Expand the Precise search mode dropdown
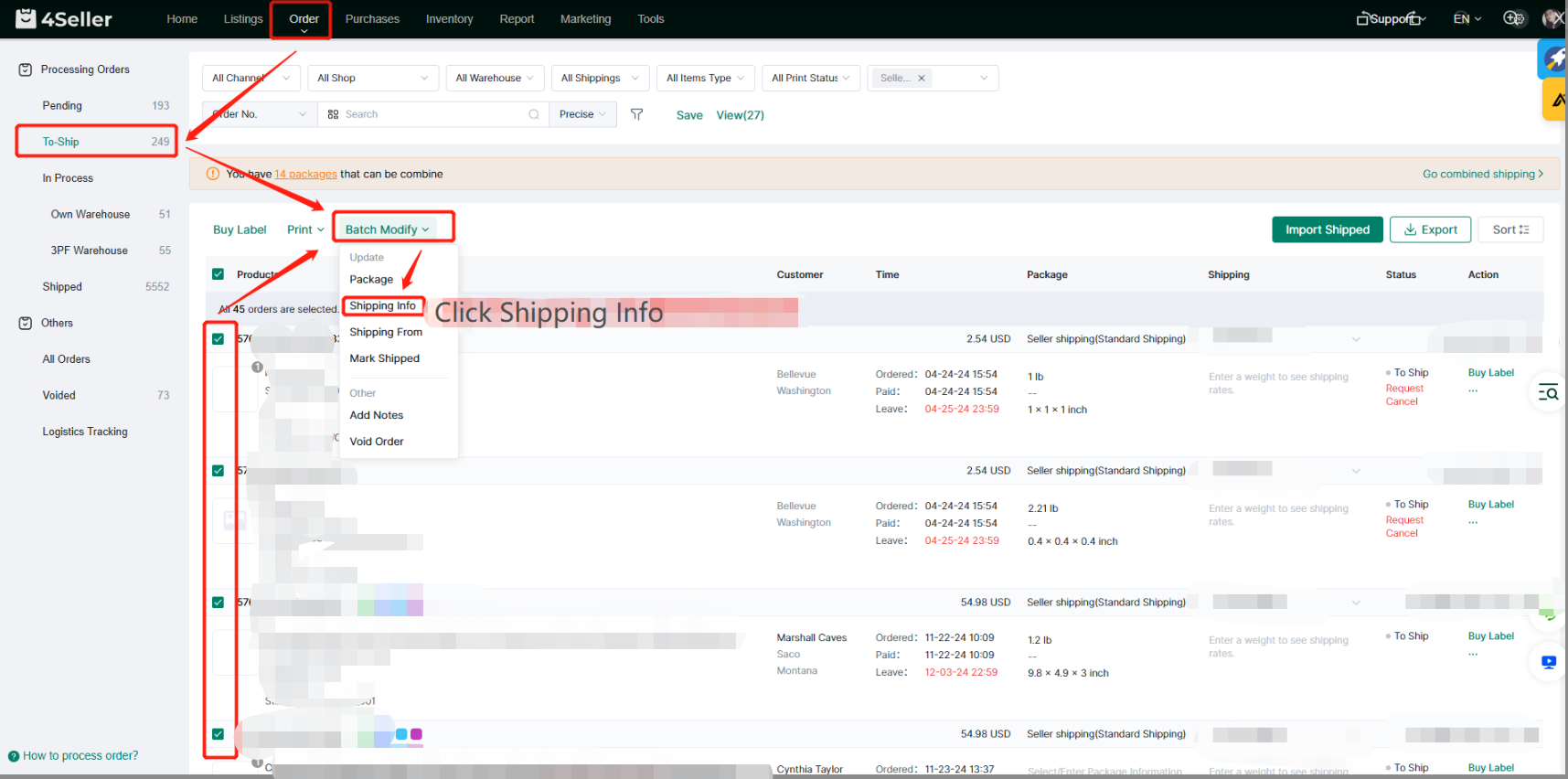 pyautogui.click(x=582, y=114)
